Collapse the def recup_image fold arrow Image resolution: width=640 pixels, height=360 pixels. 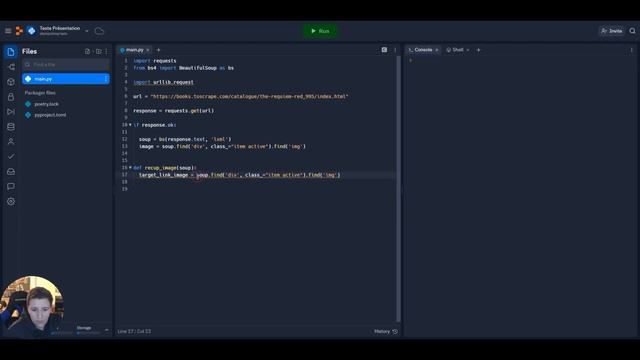pos(130,168)
